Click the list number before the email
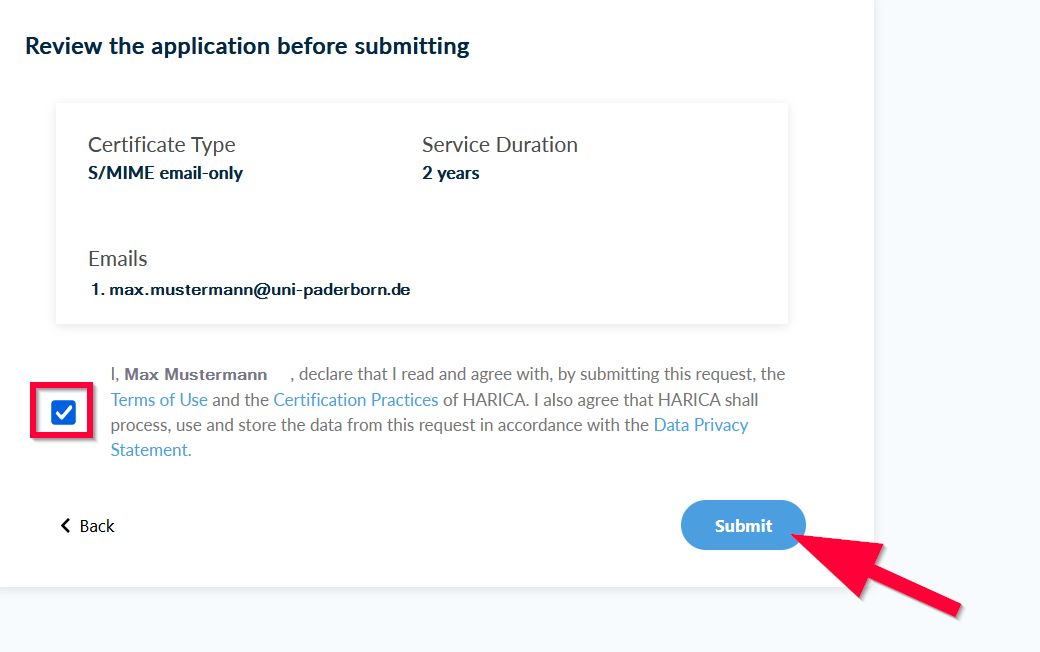 pos(97,290)
